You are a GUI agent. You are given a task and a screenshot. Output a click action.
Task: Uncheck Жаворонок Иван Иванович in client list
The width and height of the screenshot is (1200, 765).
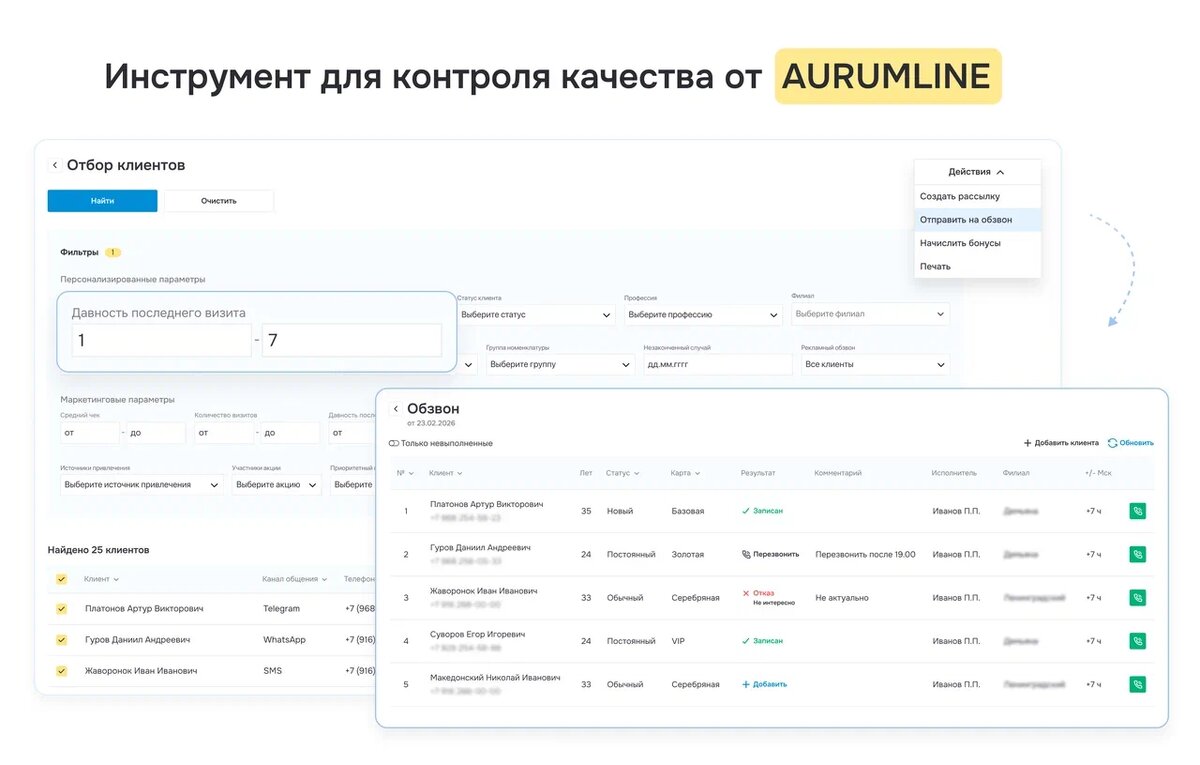62,671
